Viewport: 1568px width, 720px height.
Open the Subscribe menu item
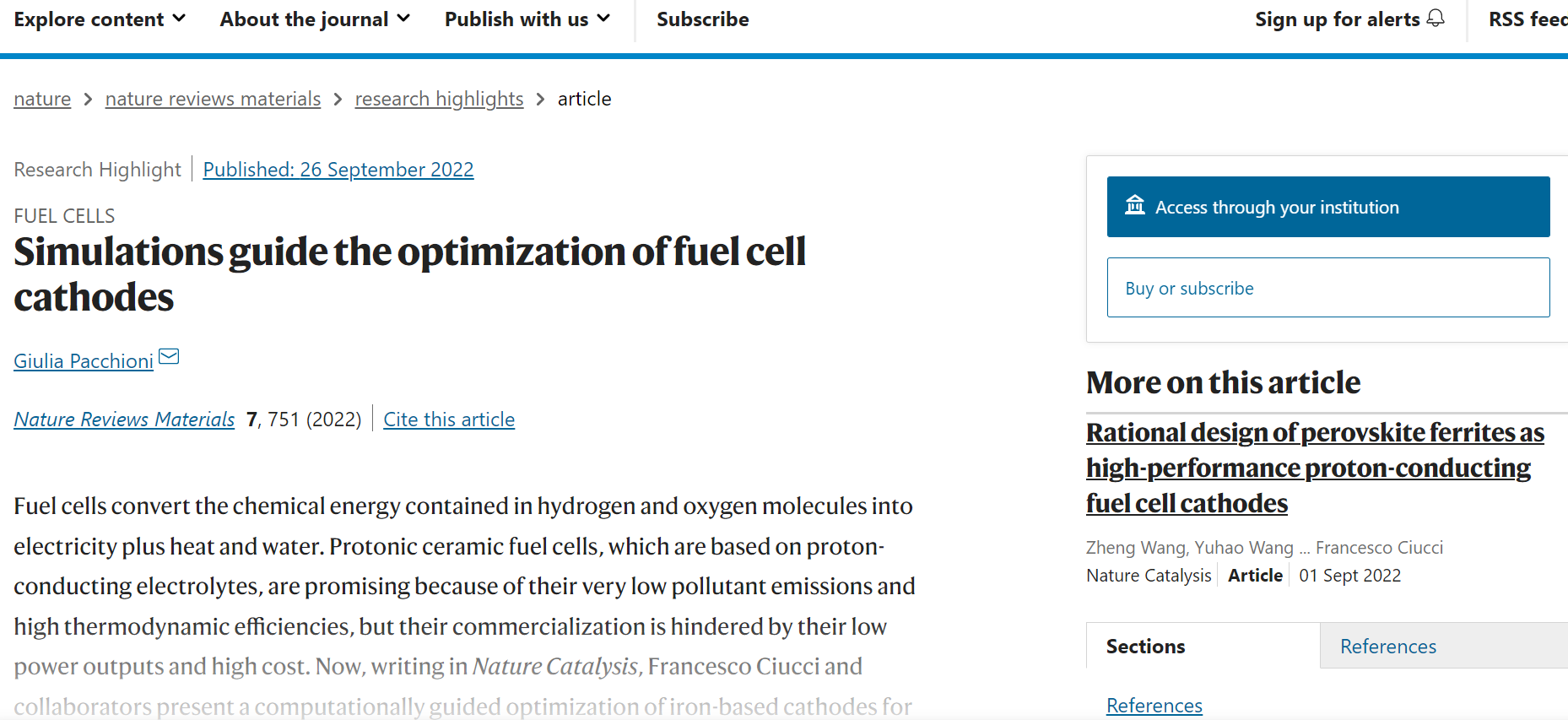coord(703,19)
